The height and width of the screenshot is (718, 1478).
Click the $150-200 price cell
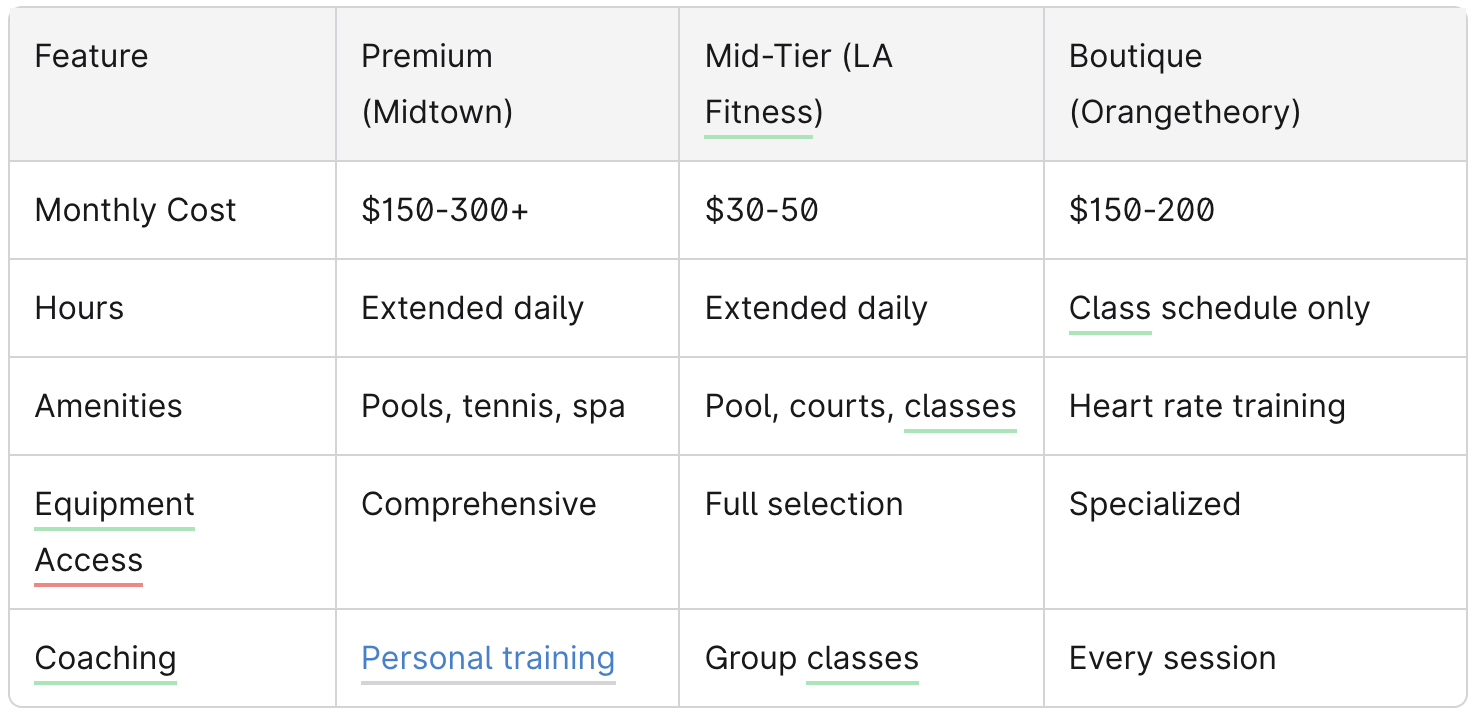1255,210
